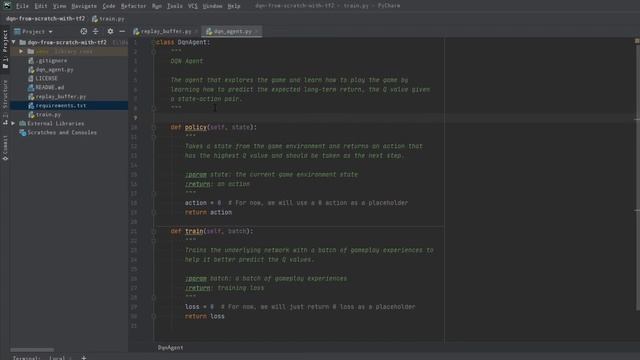Open the File menu
The height and width of the screenshot is (360, 640).
(x=22, y=6)
